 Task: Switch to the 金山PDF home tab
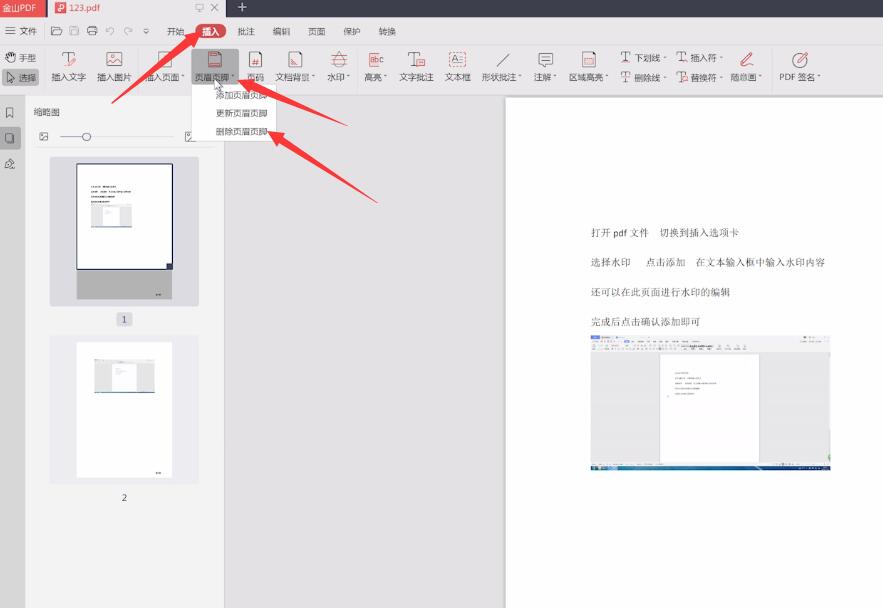click(23, 8)
